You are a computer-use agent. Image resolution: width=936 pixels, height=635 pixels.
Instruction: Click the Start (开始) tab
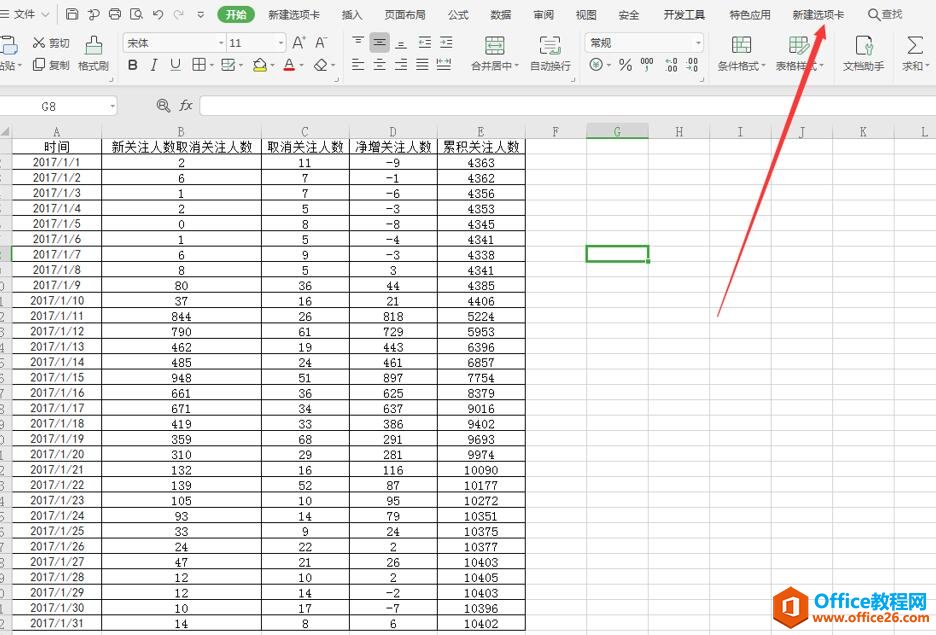[236, 14]
